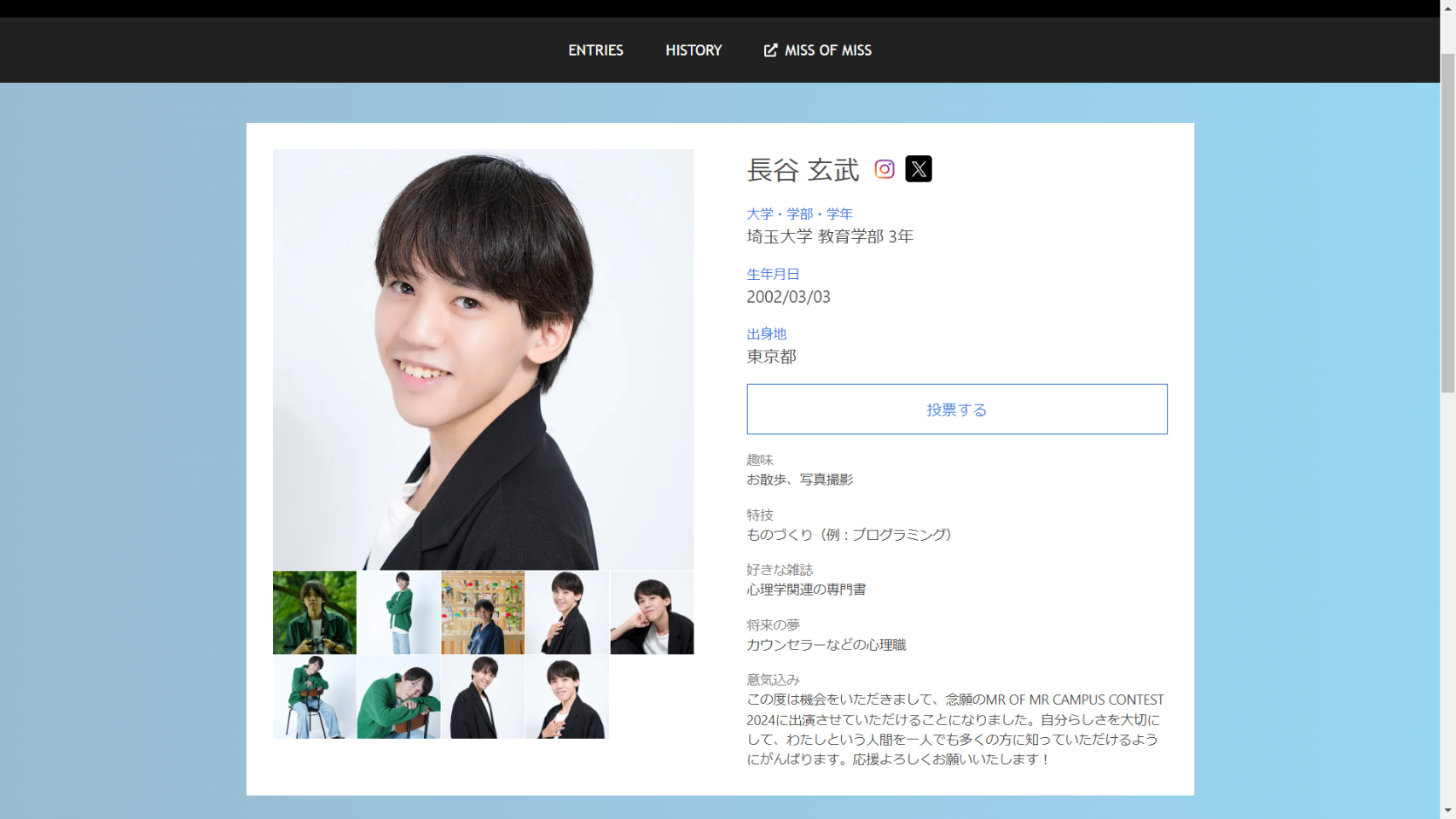Click the large main portrait photo

point(483,359)
